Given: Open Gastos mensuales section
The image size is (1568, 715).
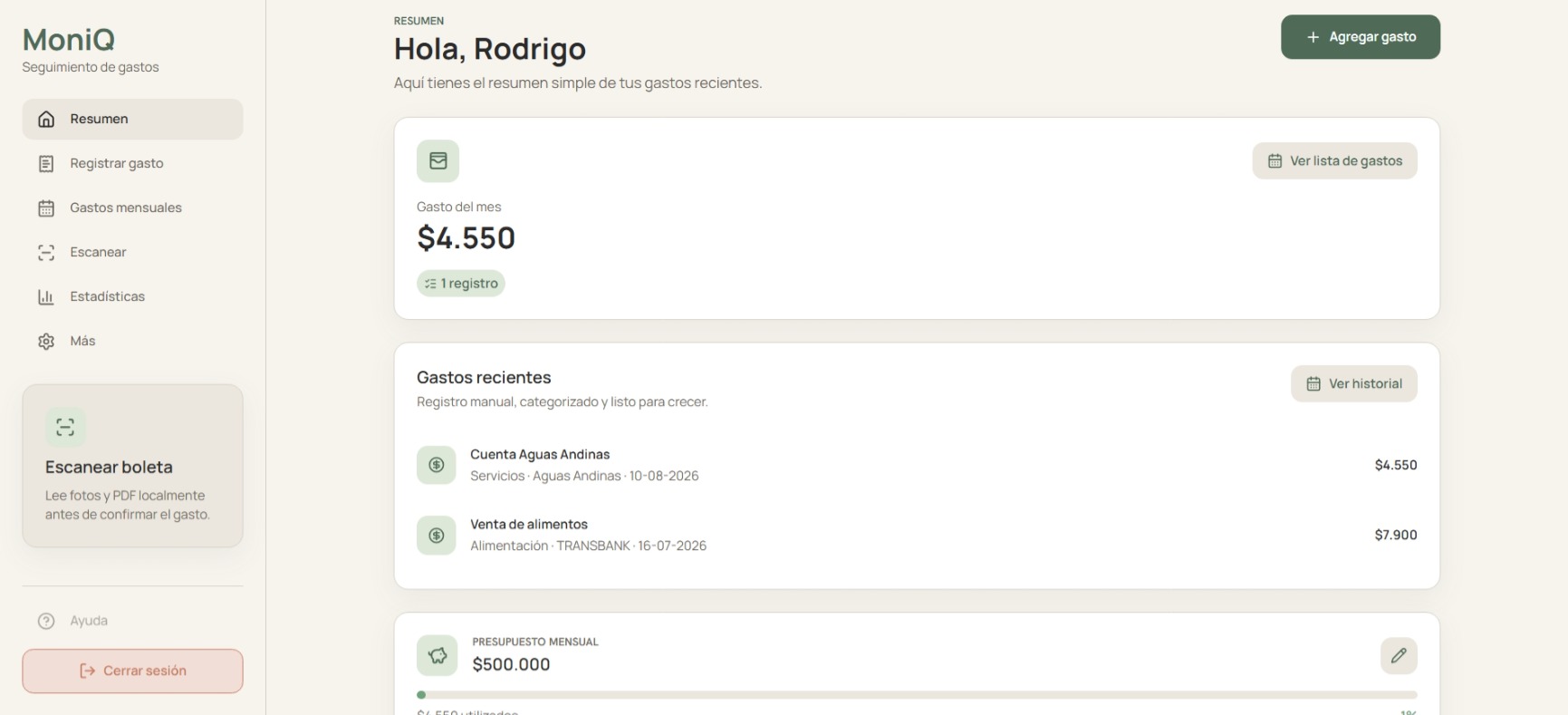Looking at the screenshot, I should point(132,208).
